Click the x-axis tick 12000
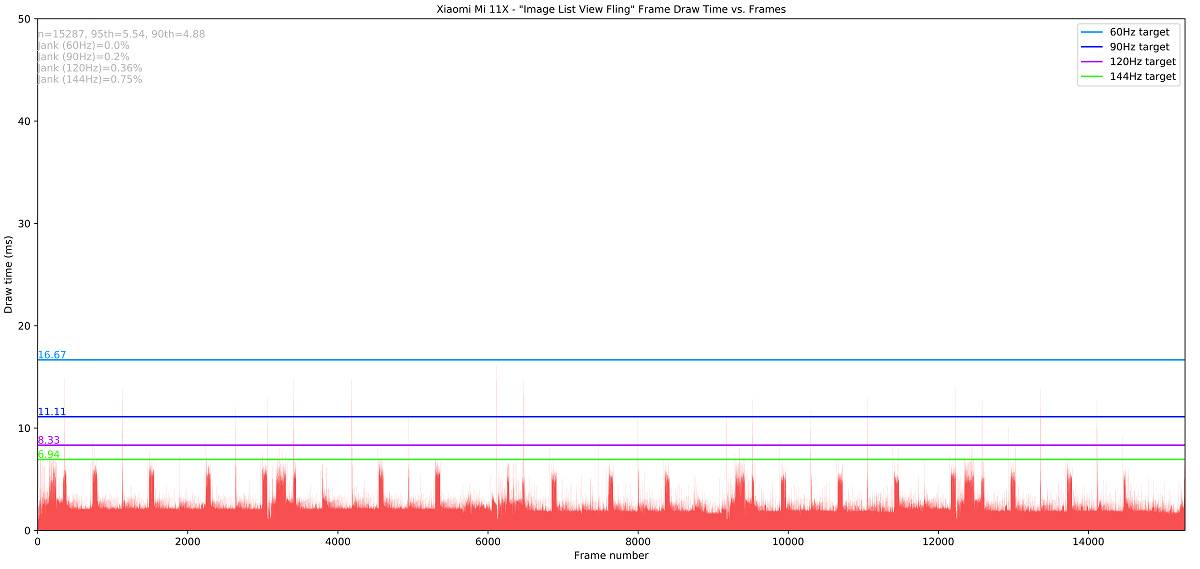 [937, 541]
